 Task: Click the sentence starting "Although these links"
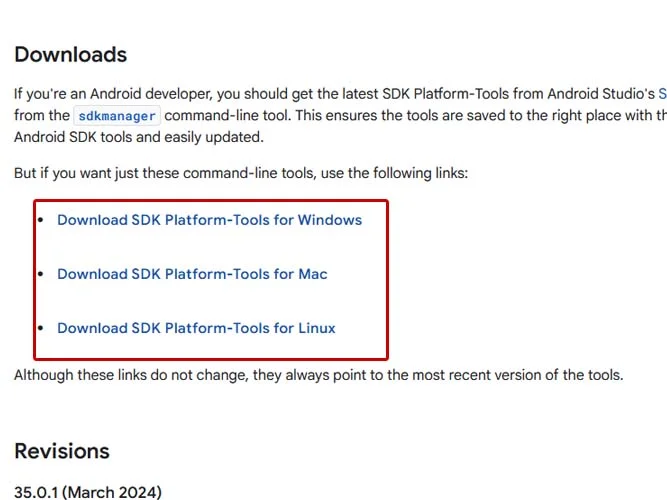click(319, 375)
